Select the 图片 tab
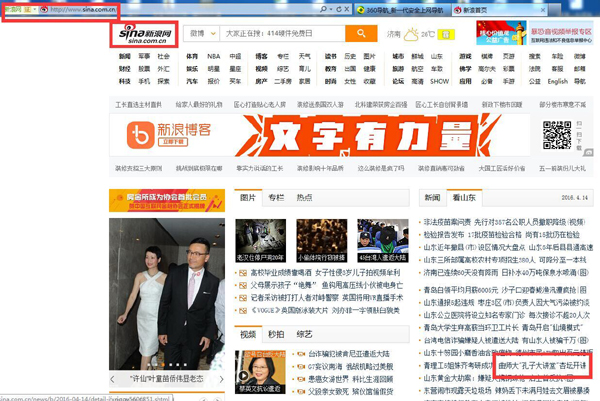 point(248,198)
